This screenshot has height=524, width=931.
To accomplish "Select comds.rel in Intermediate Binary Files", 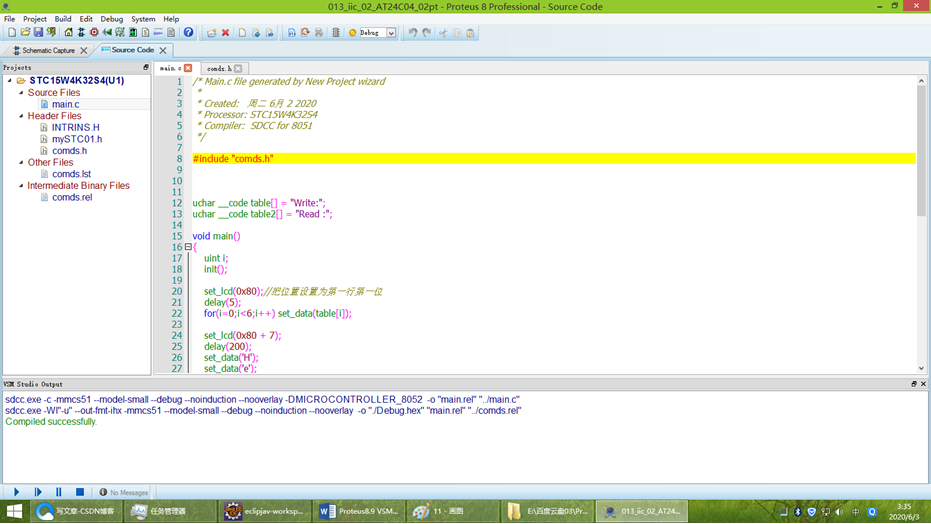I will [72, 197].
